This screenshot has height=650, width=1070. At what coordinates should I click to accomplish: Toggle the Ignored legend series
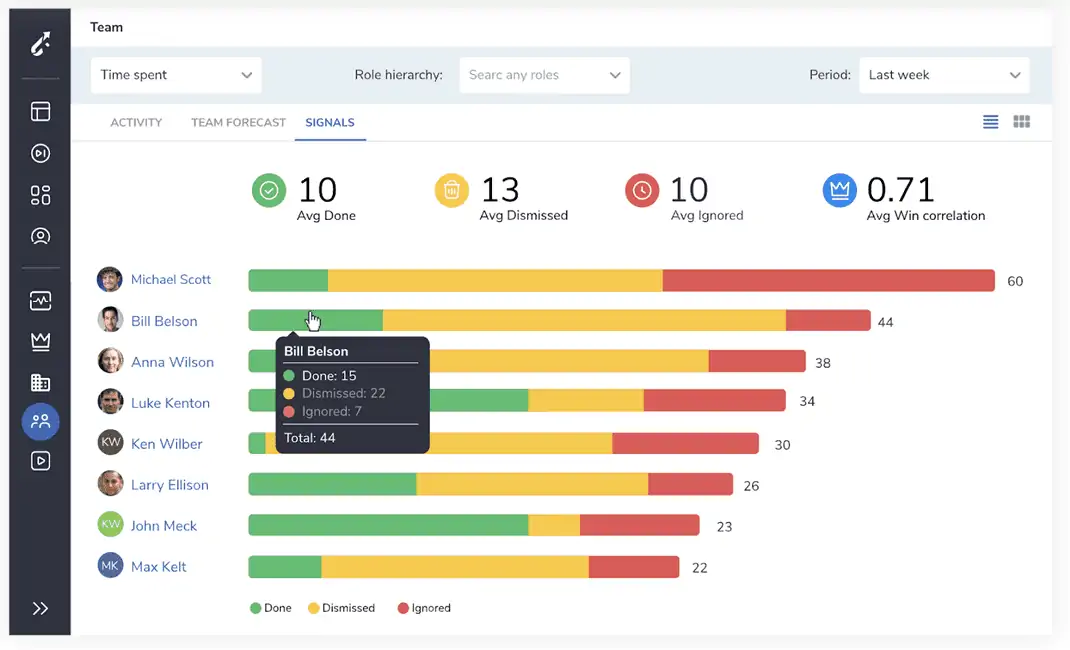(x=424, y=608)
